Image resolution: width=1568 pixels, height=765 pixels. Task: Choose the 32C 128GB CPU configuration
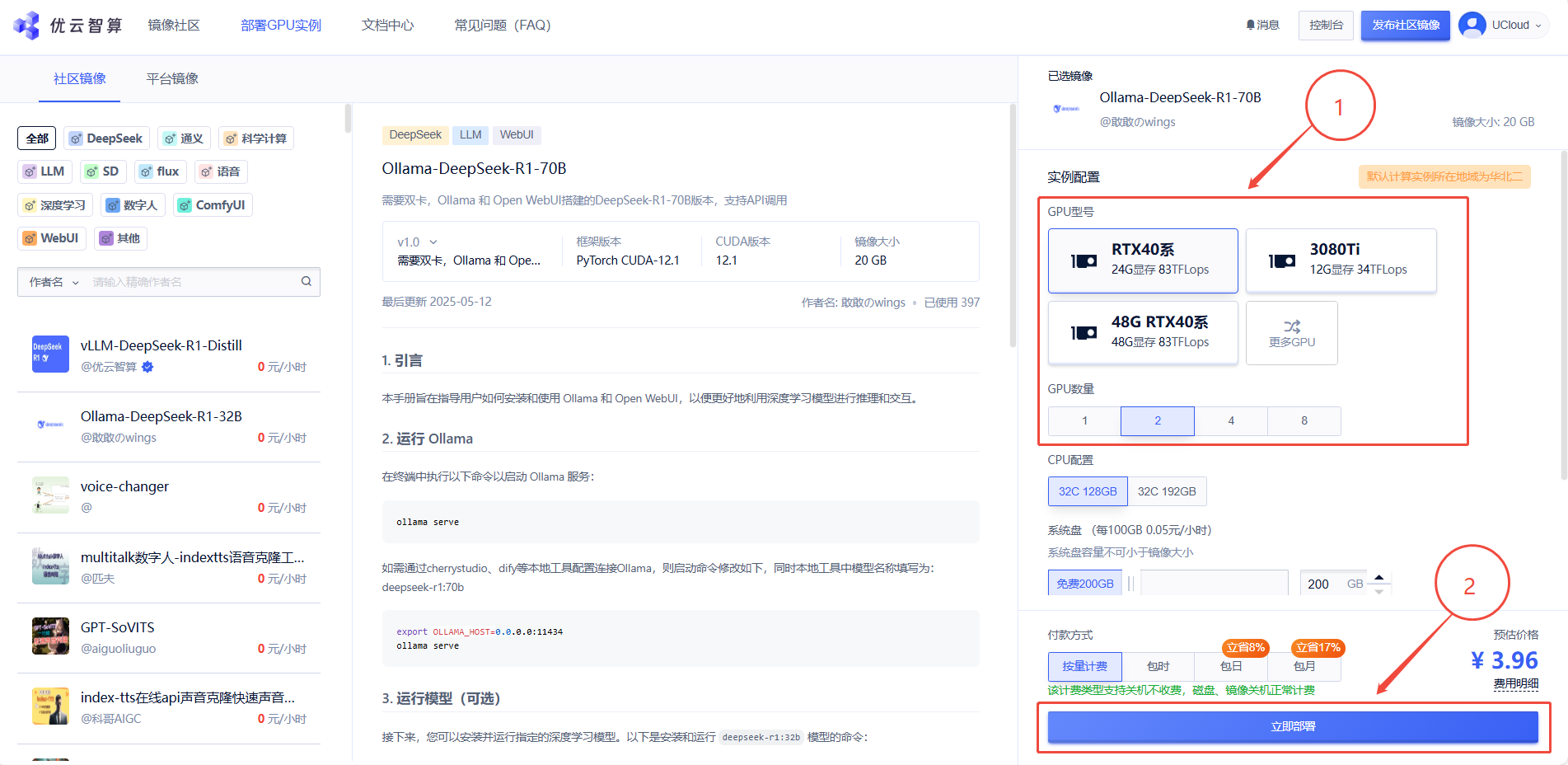[x=1088, y=491]
